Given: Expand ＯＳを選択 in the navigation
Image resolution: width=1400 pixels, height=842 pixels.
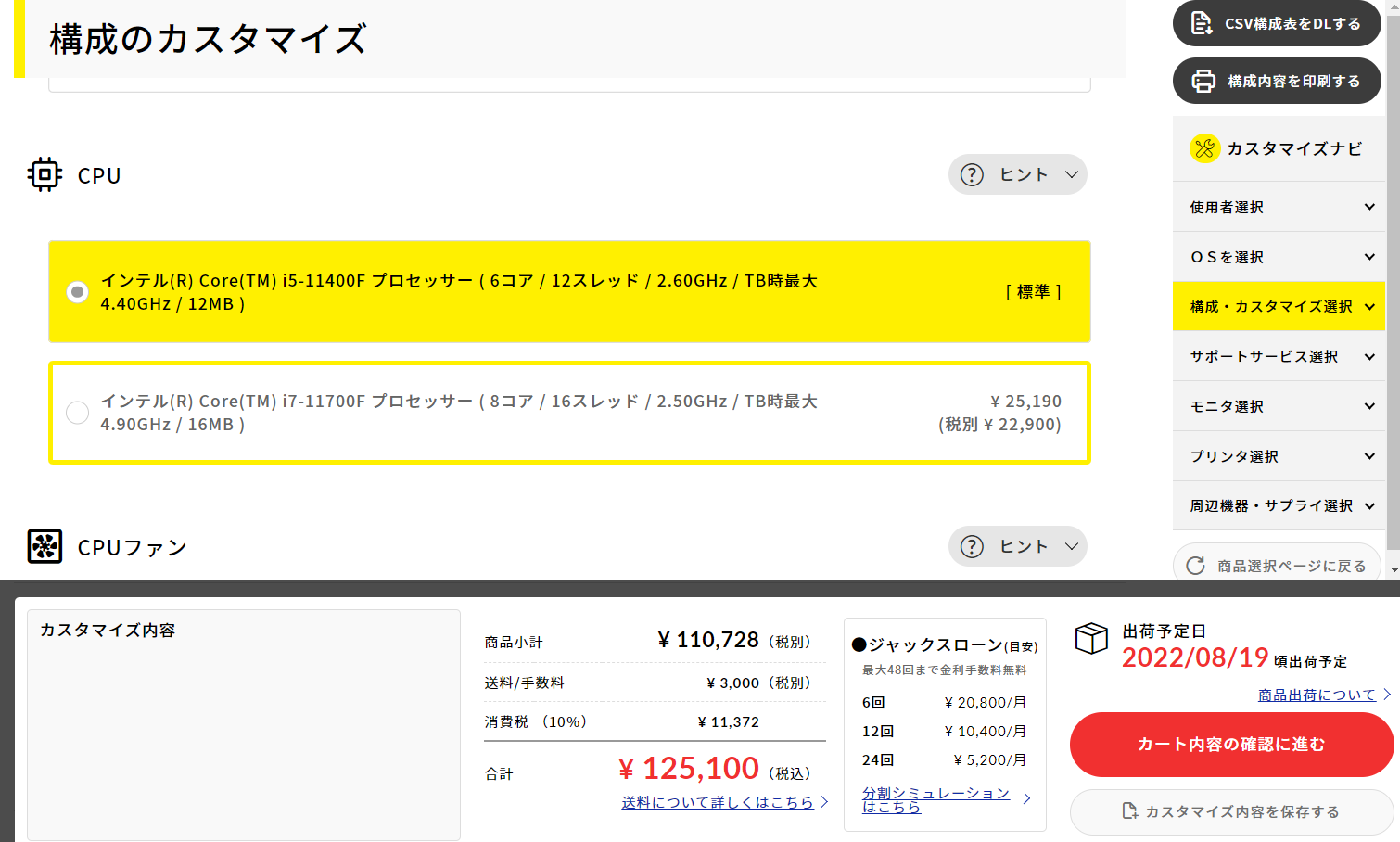Looking at the screenshot, I should pyautogui.click(x=1279, y=257).
